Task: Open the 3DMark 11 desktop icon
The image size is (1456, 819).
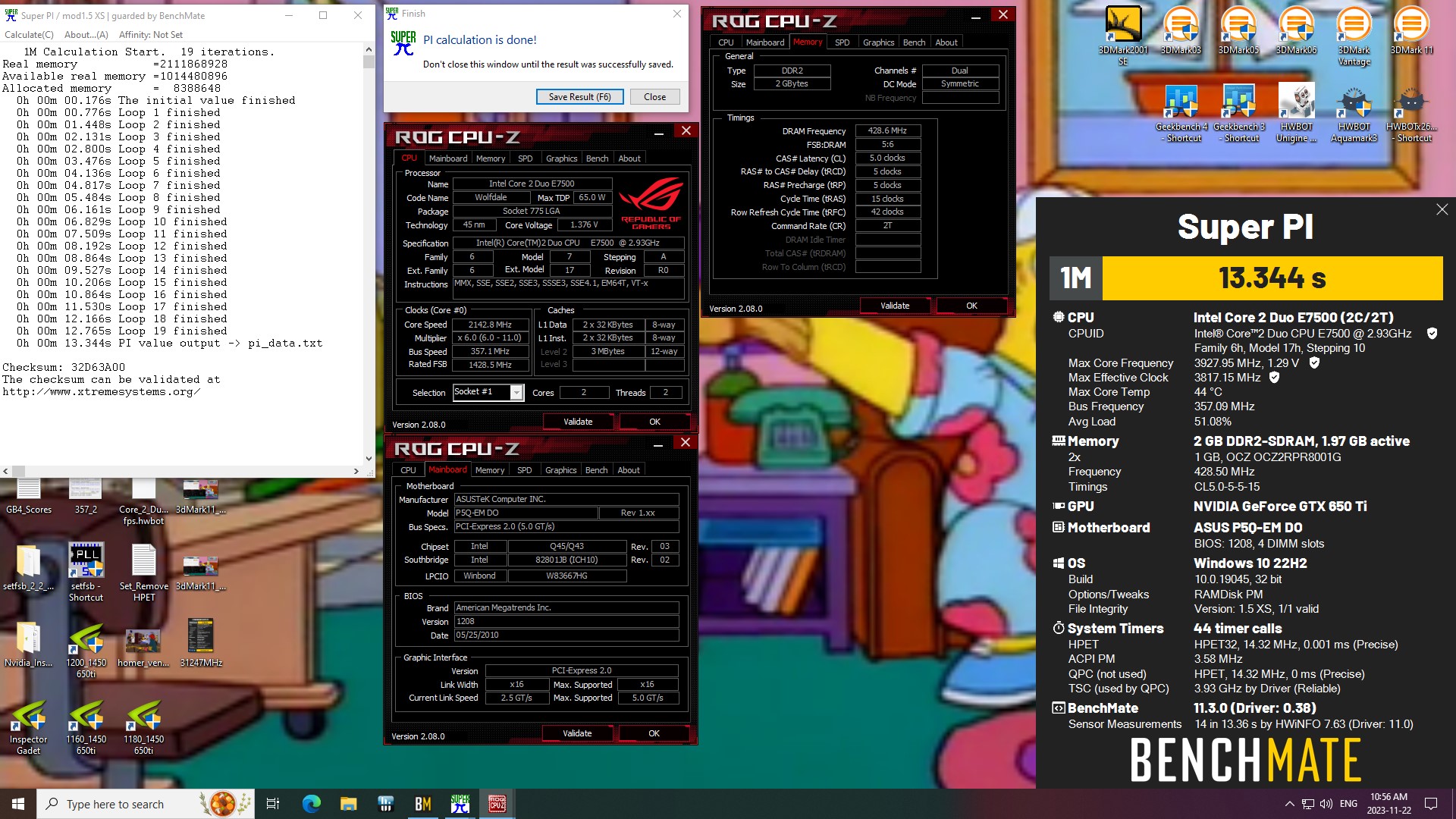Action: 1411,30
